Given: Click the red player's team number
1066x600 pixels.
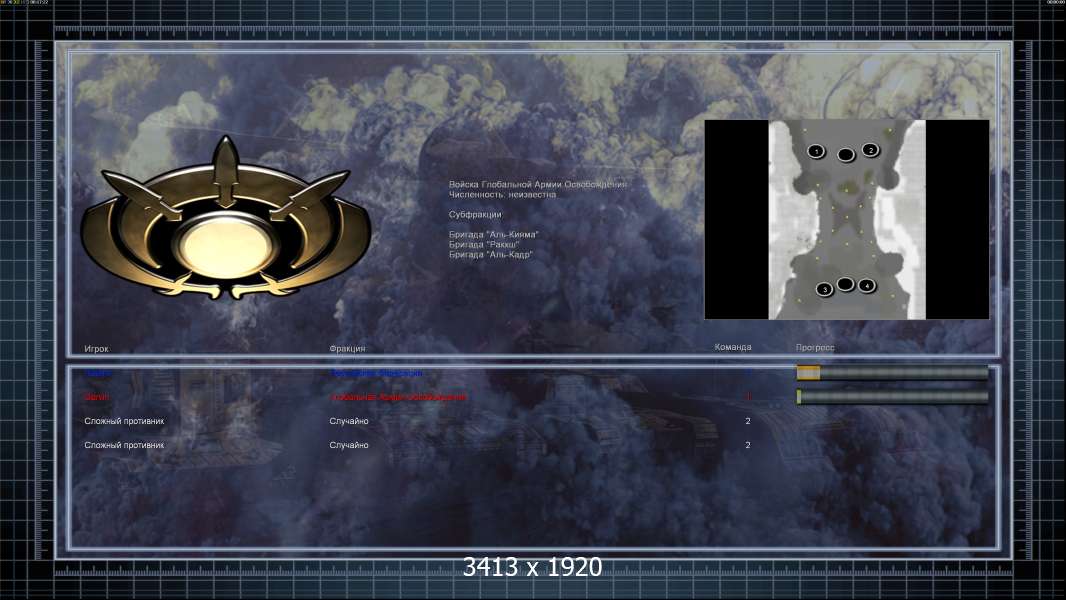Looking at the screenshot, I should pos(748,397).
